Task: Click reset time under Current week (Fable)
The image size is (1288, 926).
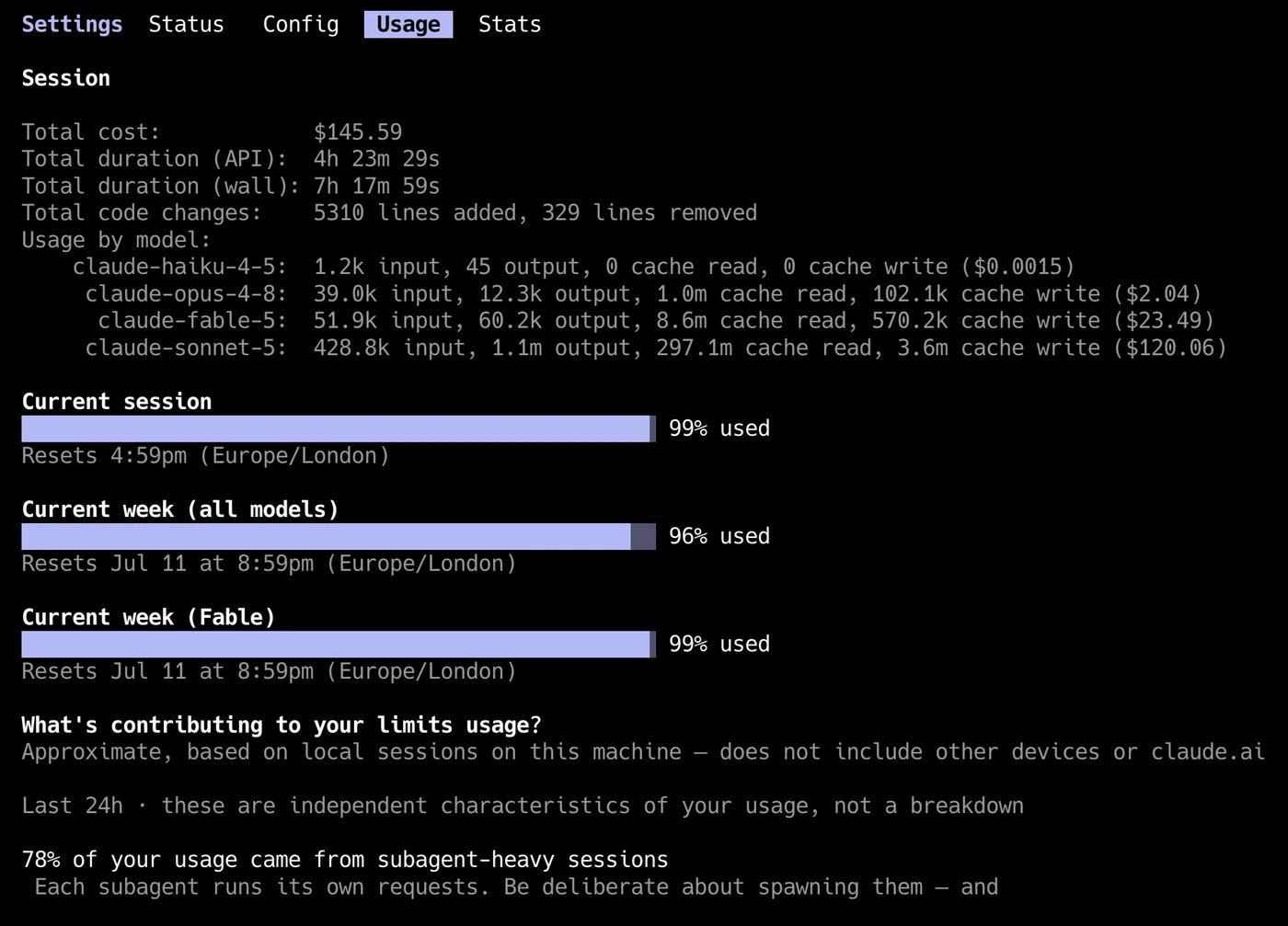Action: pyautogui.click(x=269, y=671)
